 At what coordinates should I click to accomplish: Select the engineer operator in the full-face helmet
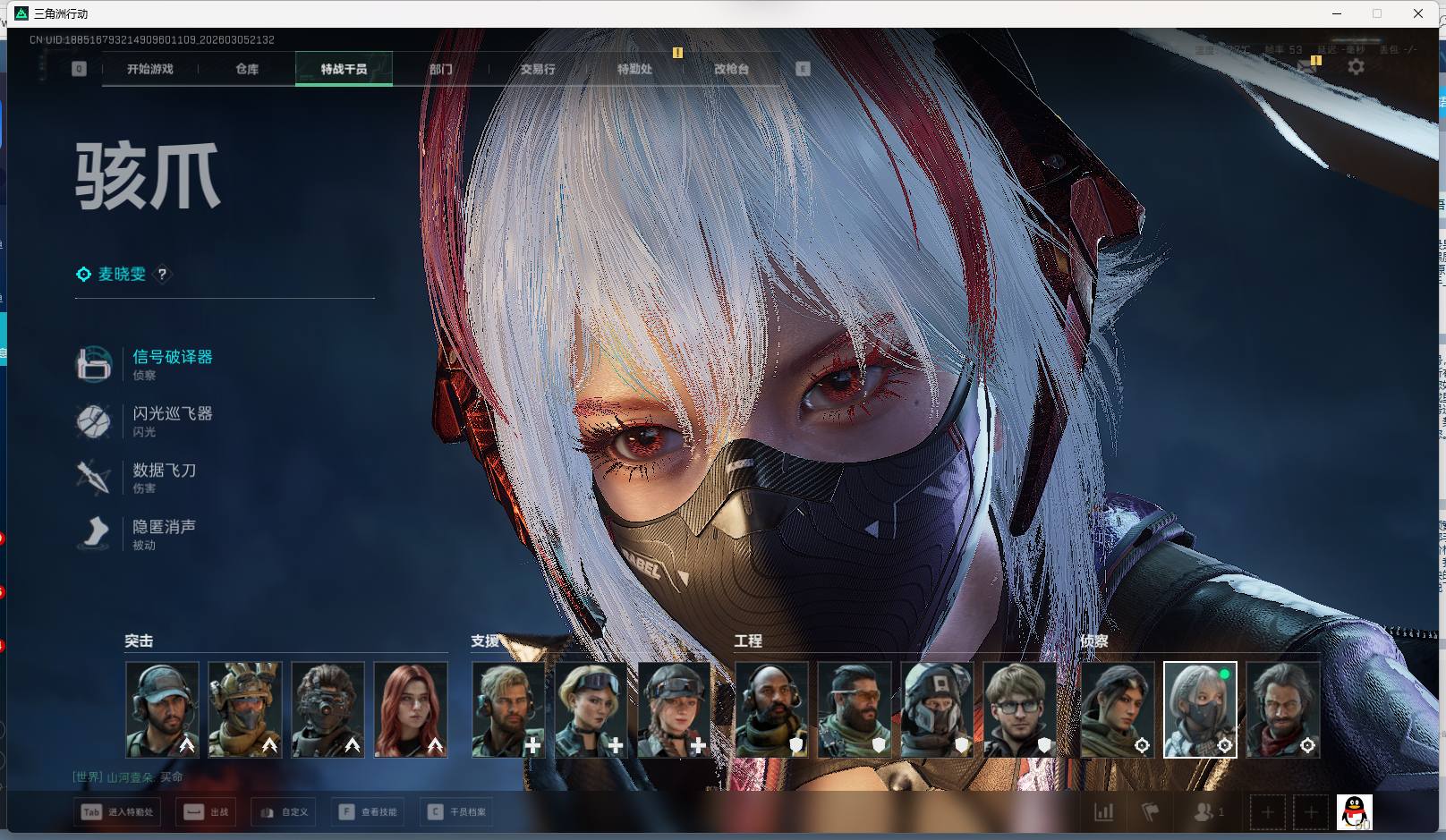(x=937, y=709)
